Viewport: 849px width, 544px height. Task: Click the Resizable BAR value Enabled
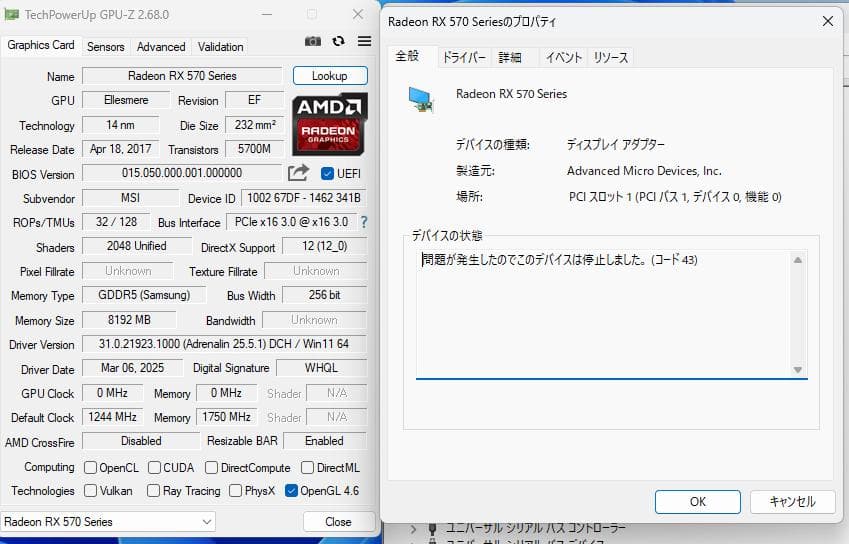[x=324, y=441]
